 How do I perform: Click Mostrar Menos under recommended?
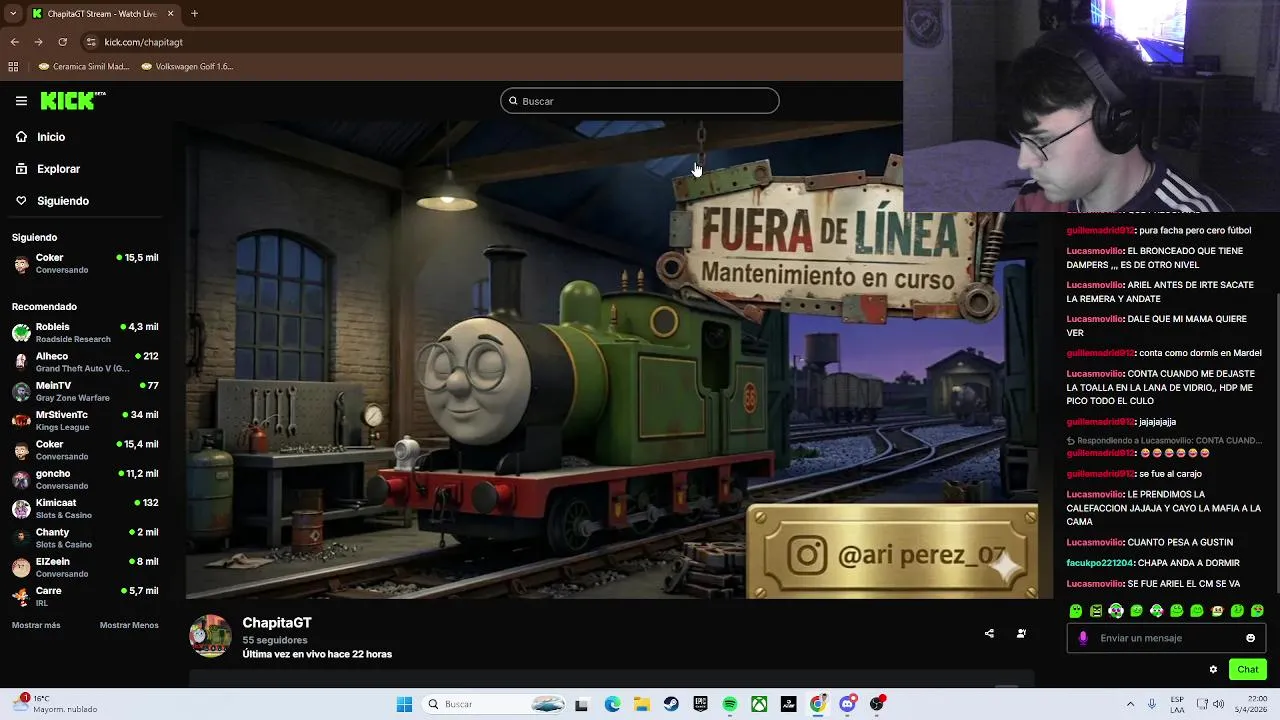tap(129, 625)
